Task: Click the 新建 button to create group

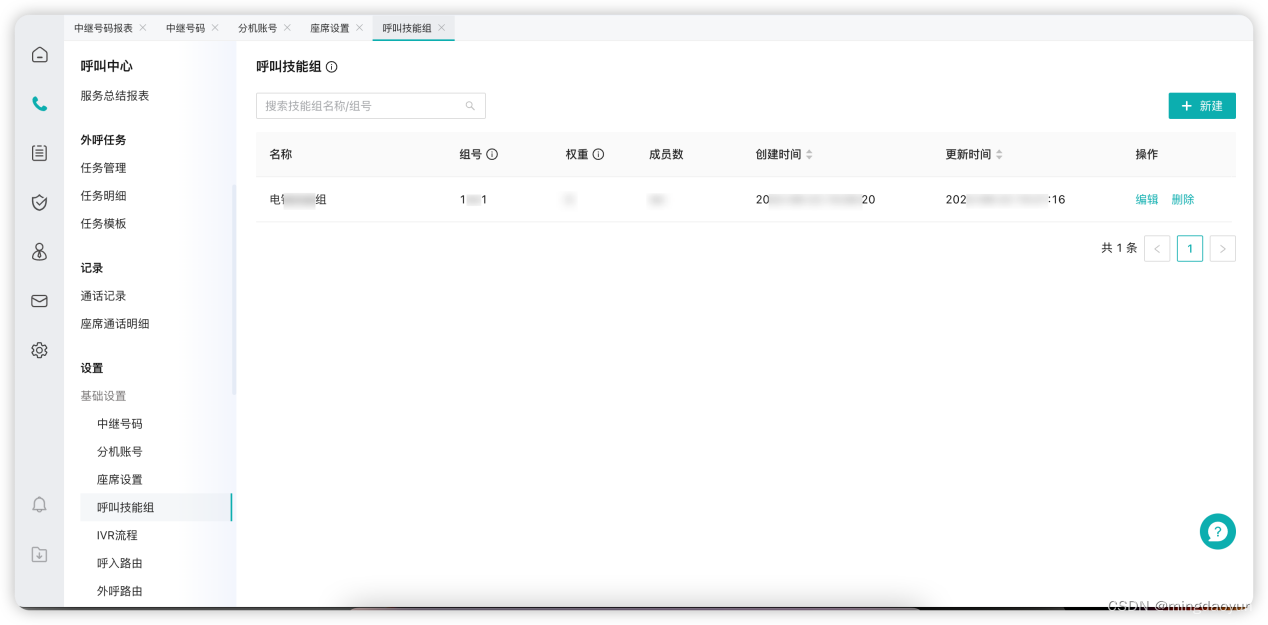Action: pyautogui.click(x=1202, y=105)
